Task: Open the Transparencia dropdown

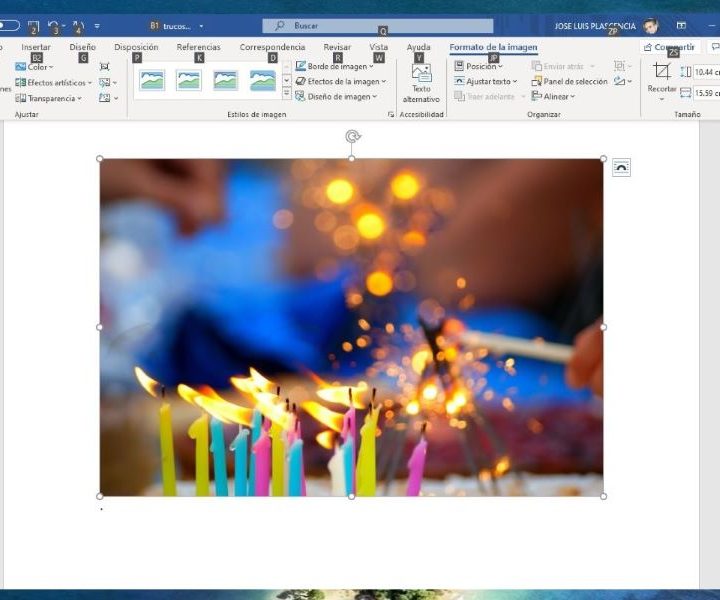Action: point(48,98)
